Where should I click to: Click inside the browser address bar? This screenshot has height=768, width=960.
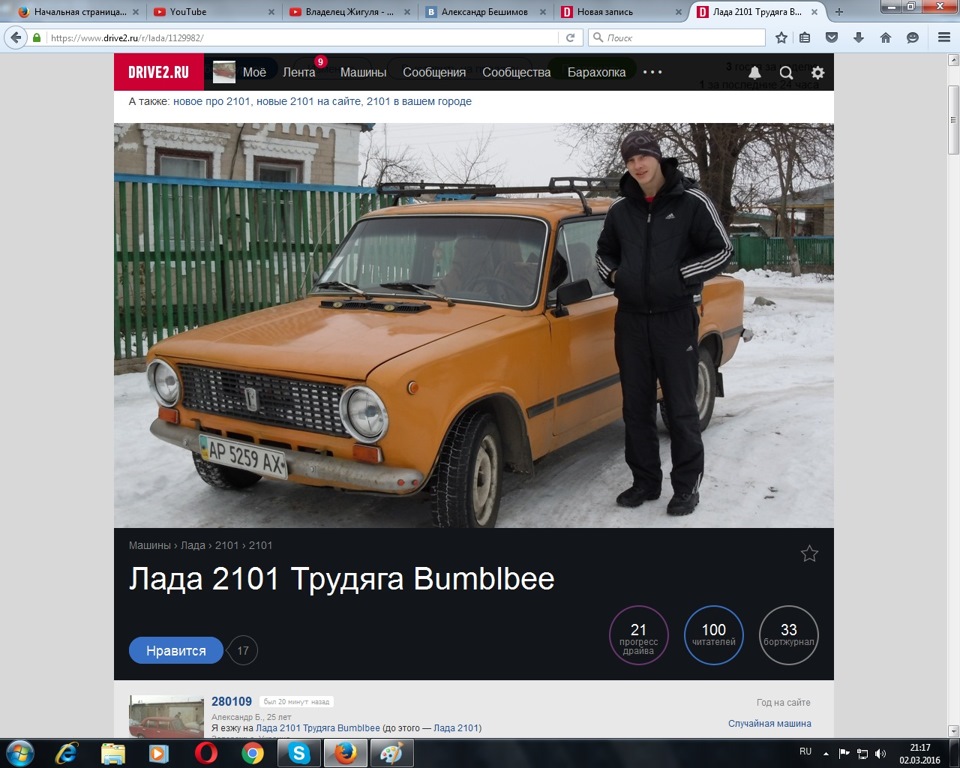click(300, 36)
